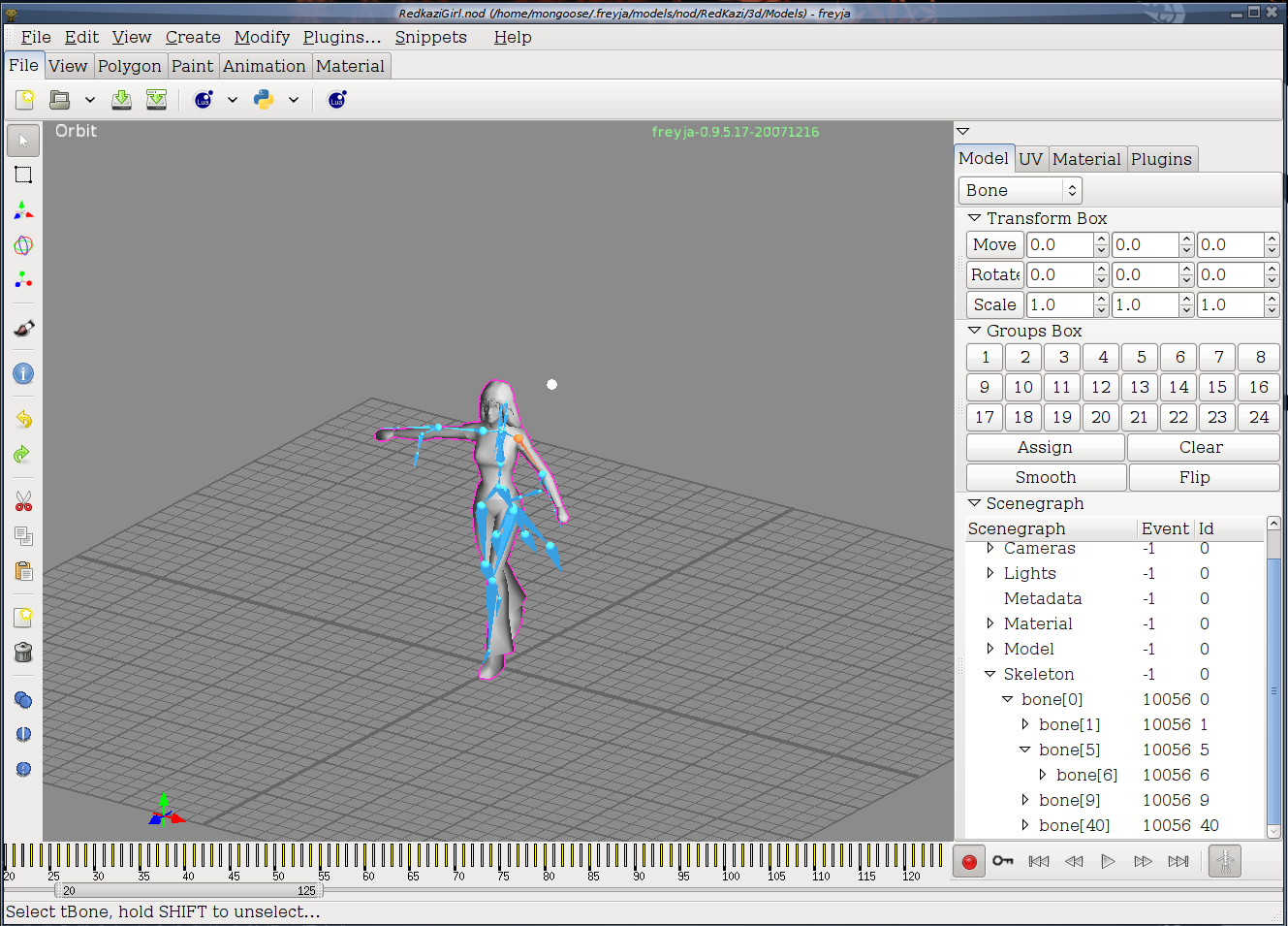Viewport: 1288px width, 926px height.
Task: Expand the Cameras node in the Scenegraph
Action: pyautogui.click(x=990, y=548)
